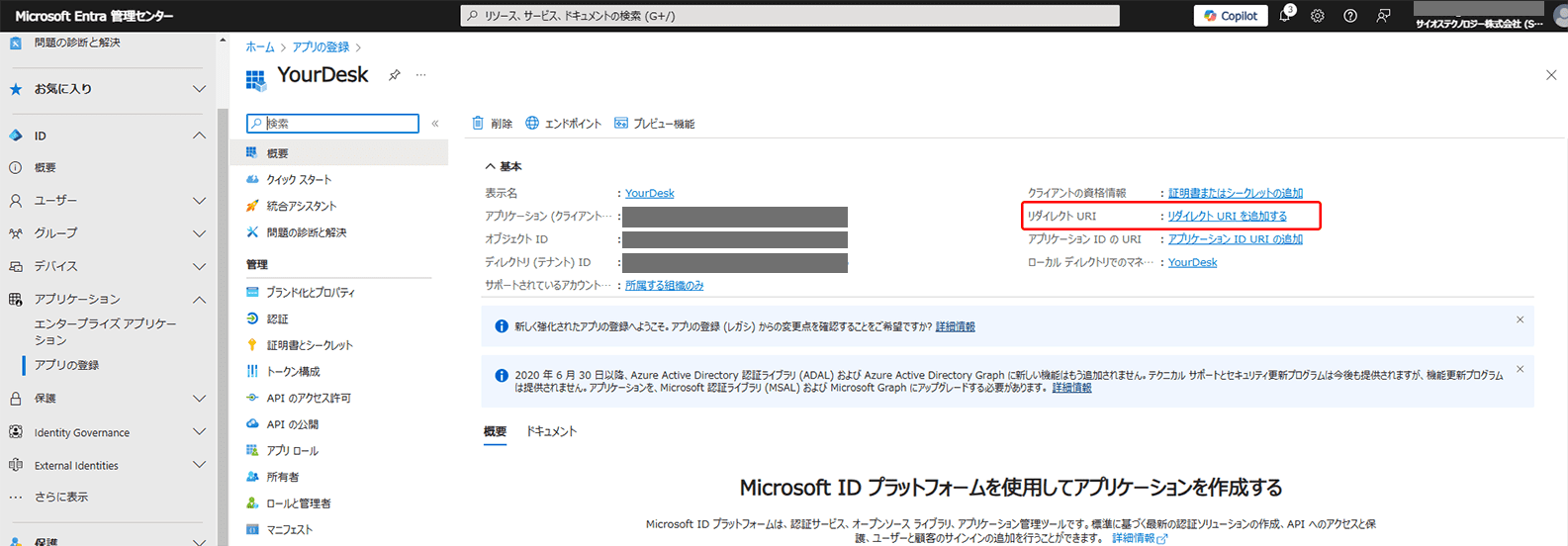Image resolution: width=1568 pixels, height=546 pixels.
Task: Focus the top resource search bar
Action: coord(789,16)
